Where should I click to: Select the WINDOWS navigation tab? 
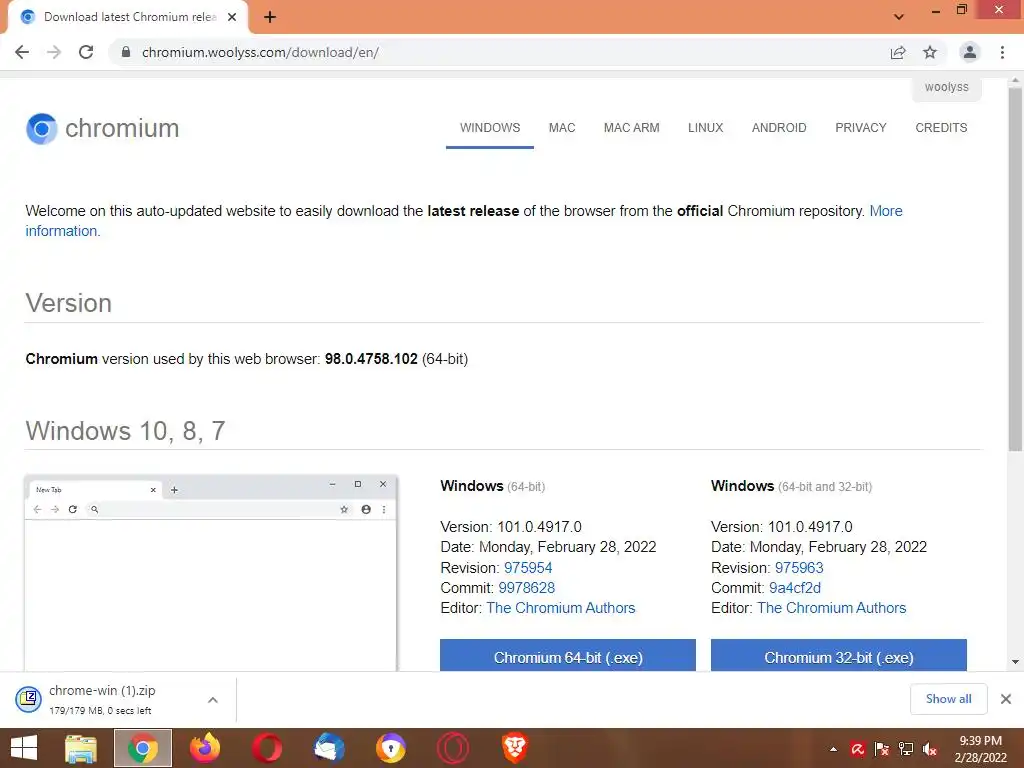pos(490,128)
